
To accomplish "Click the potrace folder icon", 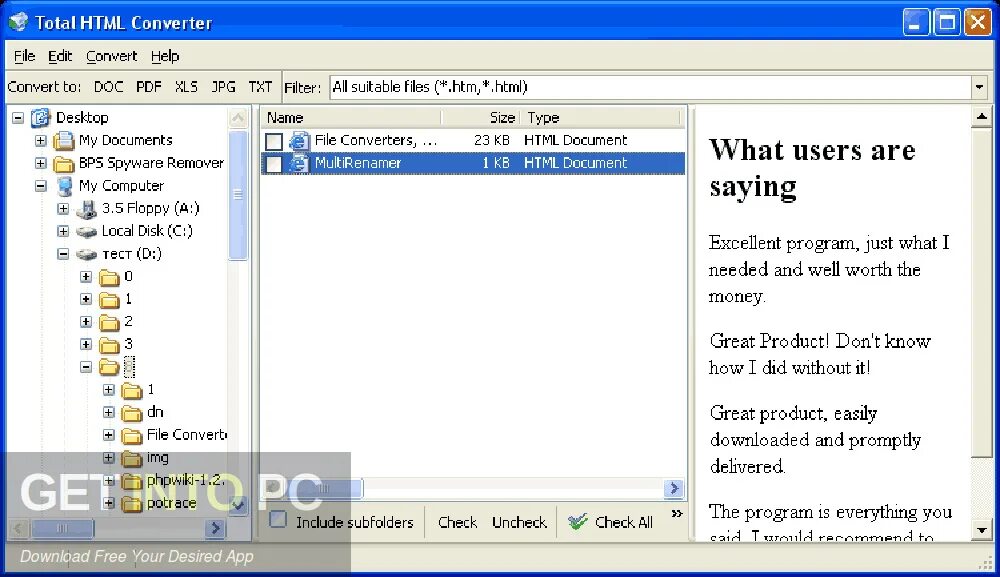I will 132,503.
